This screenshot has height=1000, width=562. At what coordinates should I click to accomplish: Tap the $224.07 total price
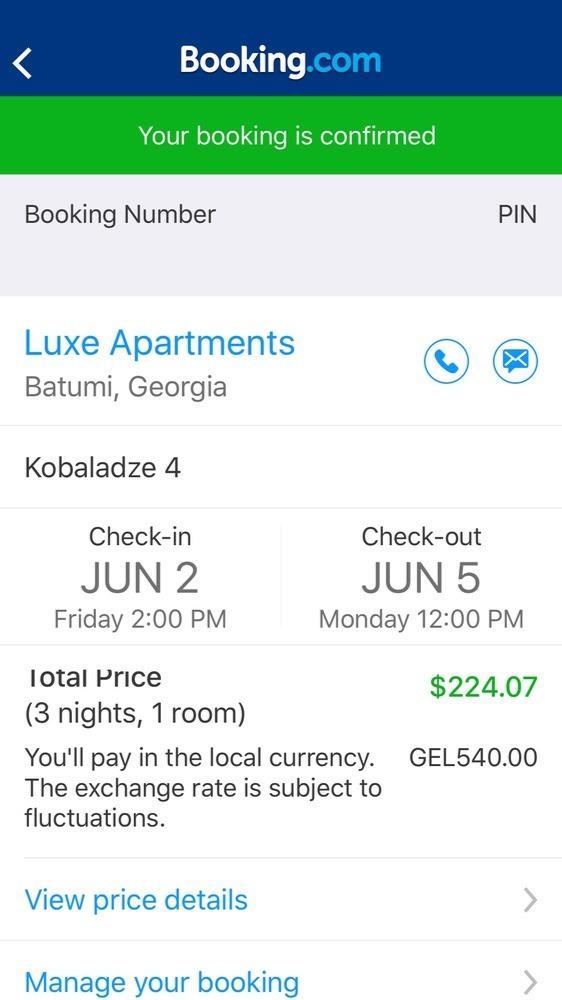484,687
